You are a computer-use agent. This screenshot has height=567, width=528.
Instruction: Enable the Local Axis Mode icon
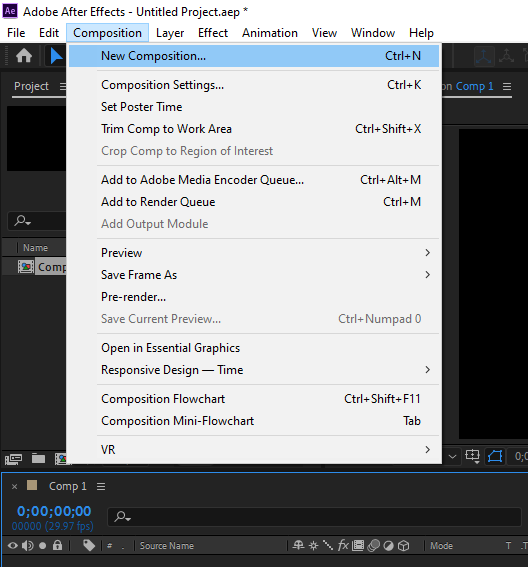point(484,56)
